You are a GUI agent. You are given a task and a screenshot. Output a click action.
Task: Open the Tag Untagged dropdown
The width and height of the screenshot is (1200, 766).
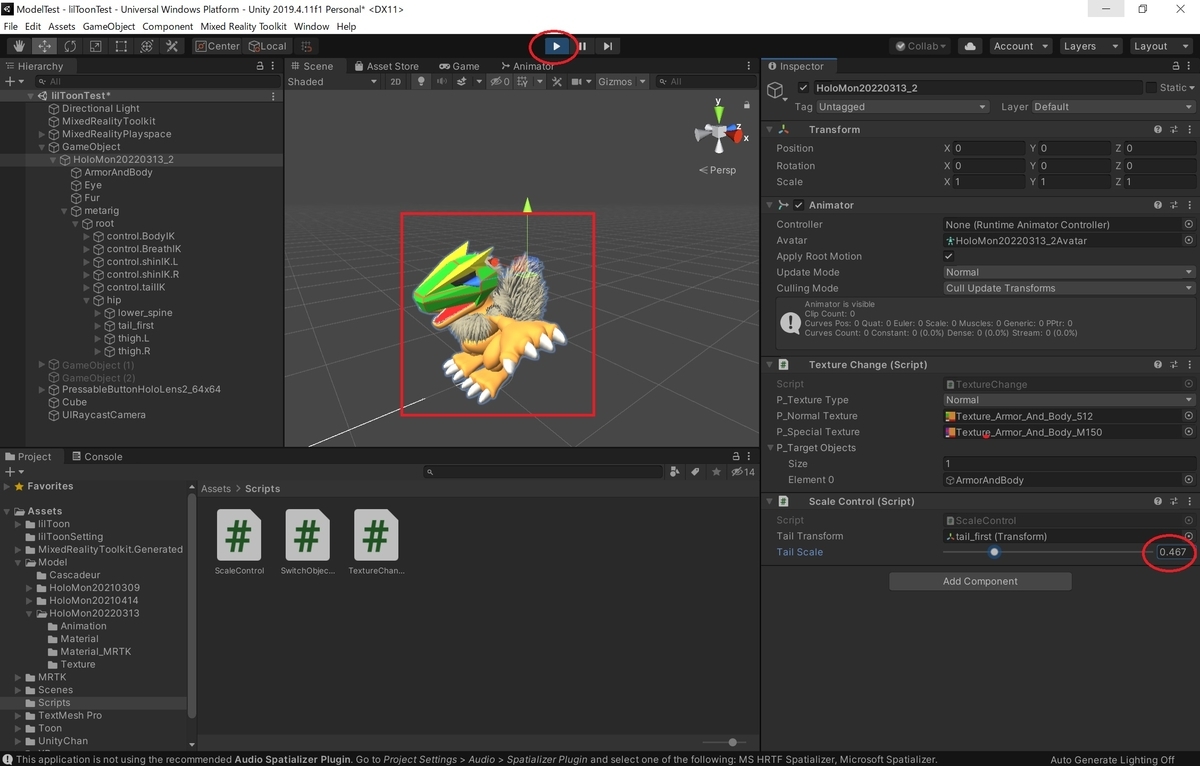tap(902, 107)
